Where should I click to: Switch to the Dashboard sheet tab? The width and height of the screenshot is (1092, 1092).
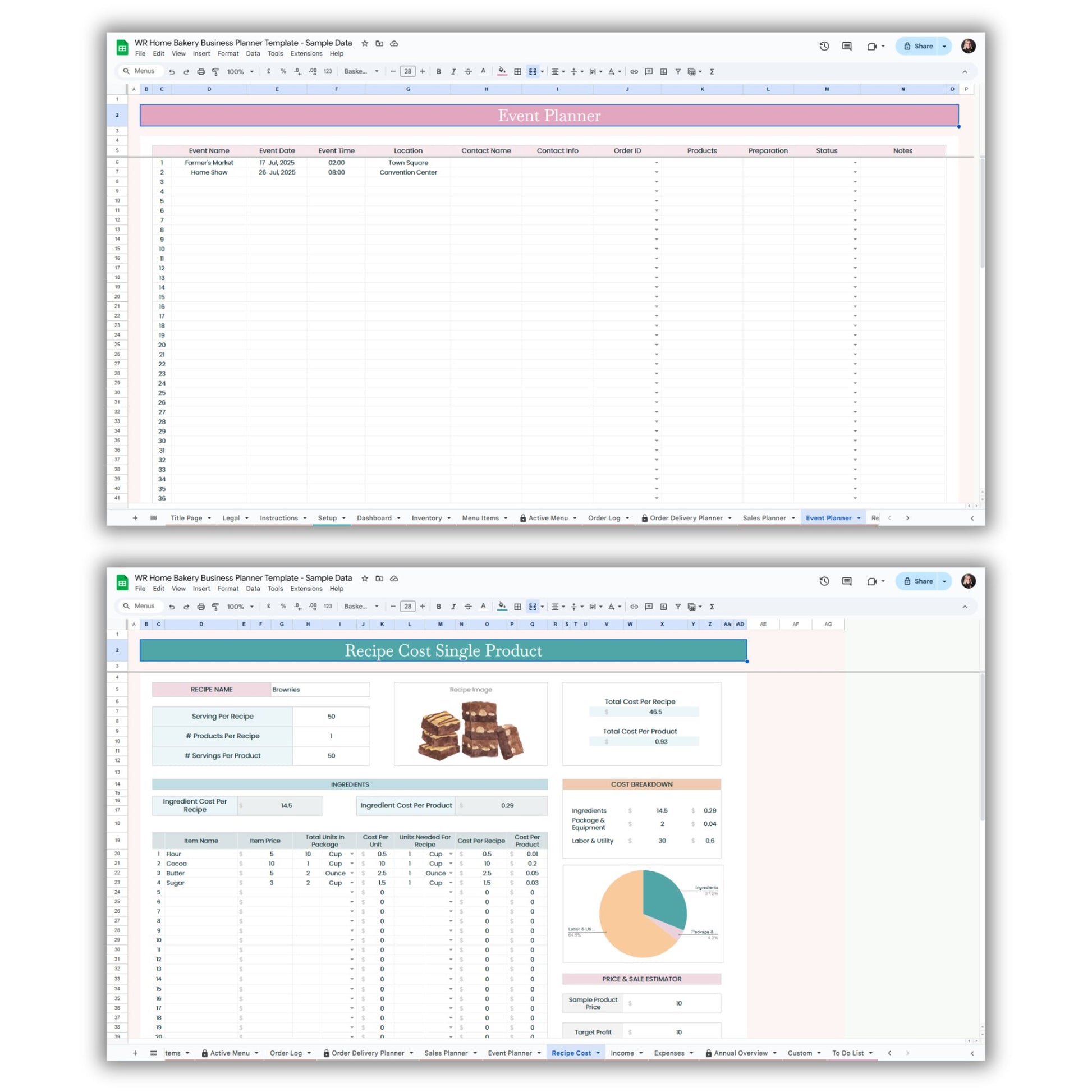[x=374, y=518]
